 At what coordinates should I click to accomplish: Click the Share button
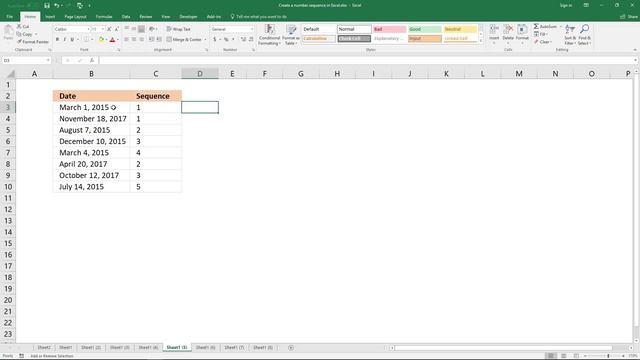coord(629,17)
